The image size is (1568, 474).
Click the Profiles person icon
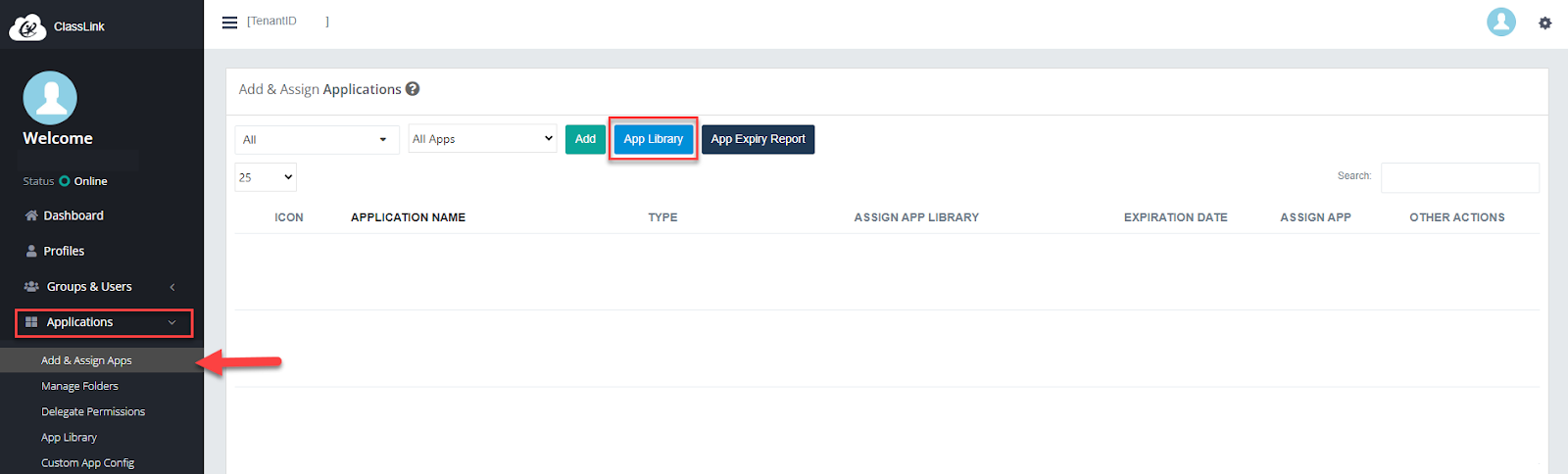31,251
